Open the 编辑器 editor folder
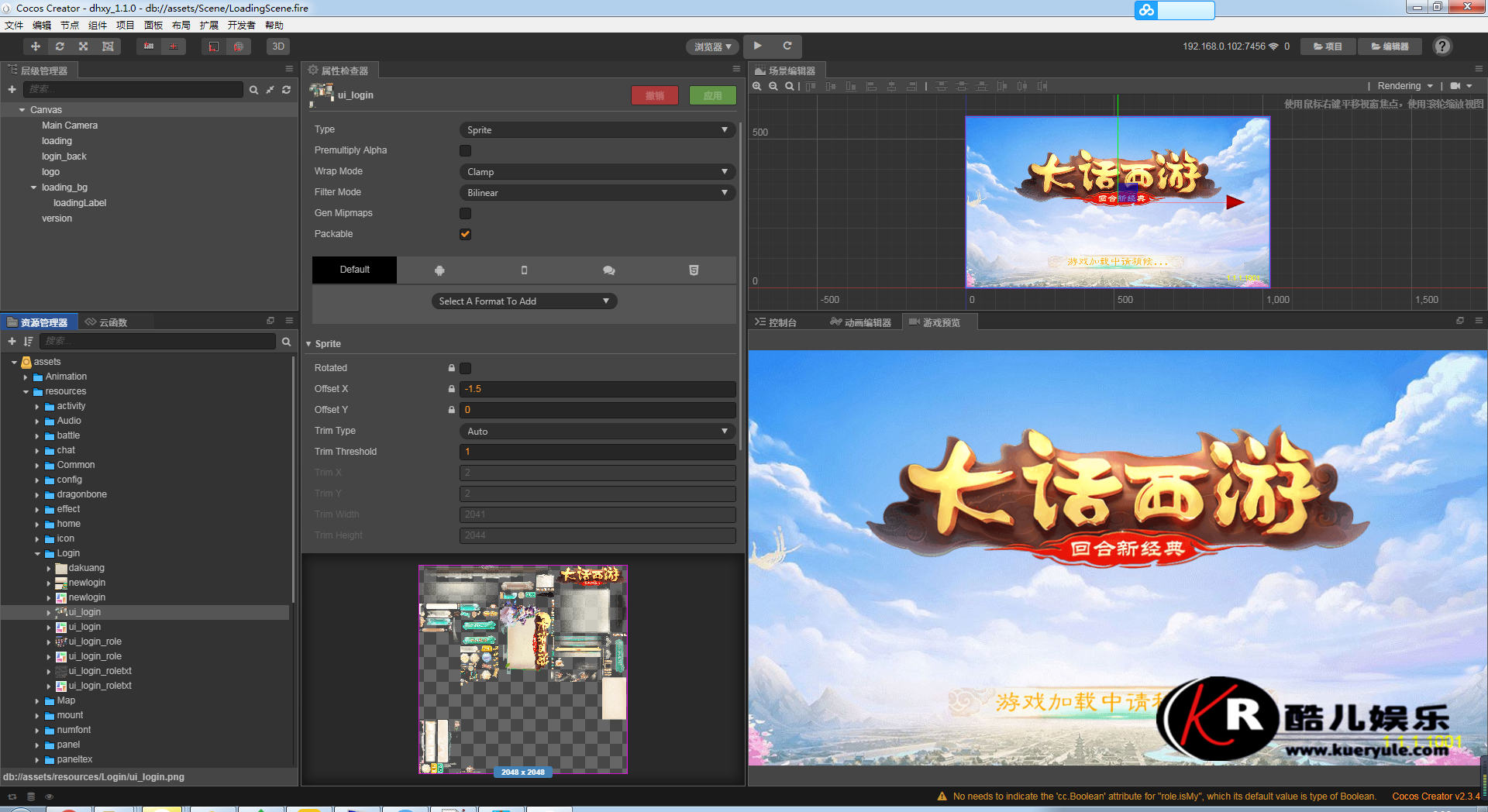Screen dimensions: 1488x812 [1390, 46]
